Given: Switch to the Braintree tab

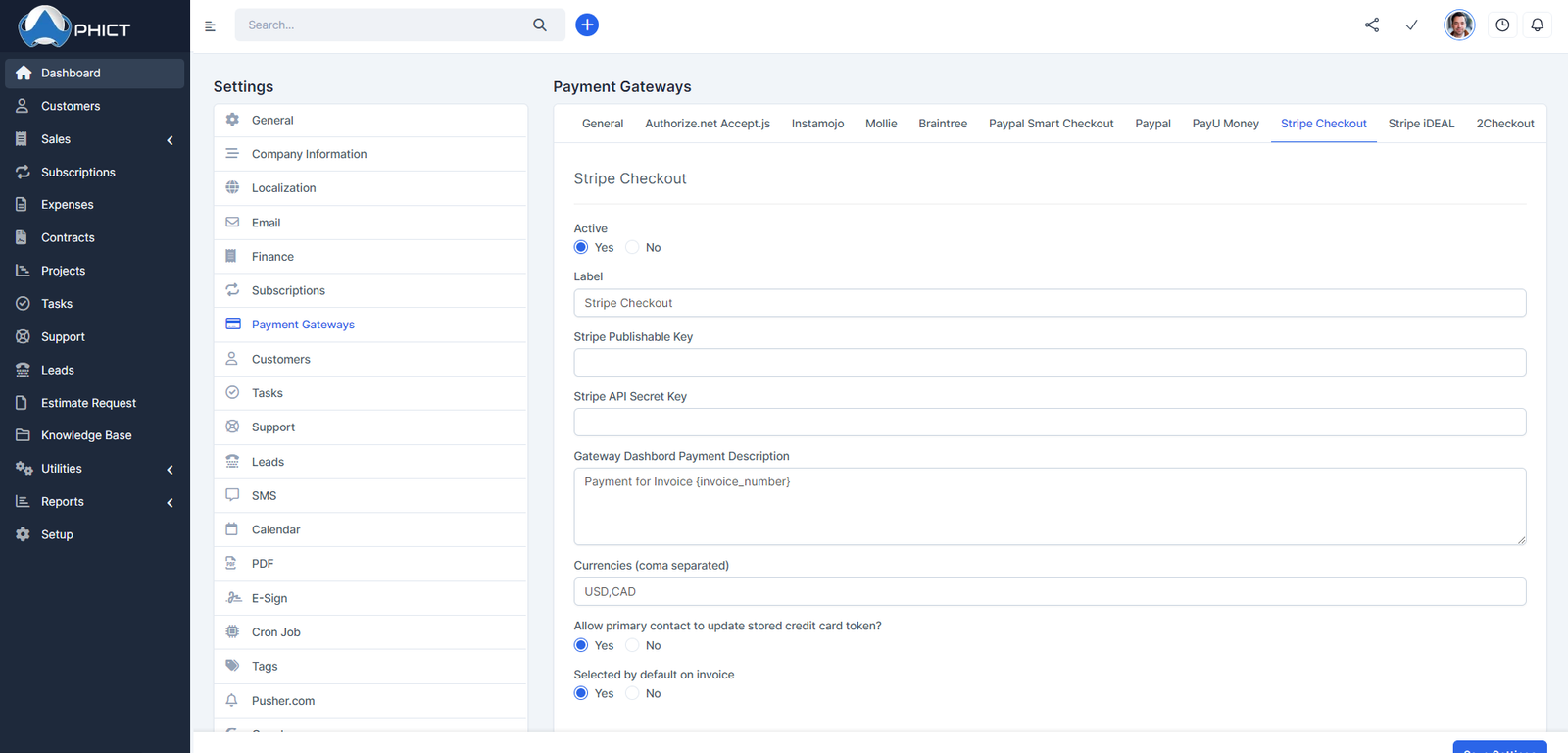Looking at the screenshot, I should click(943, 124).
